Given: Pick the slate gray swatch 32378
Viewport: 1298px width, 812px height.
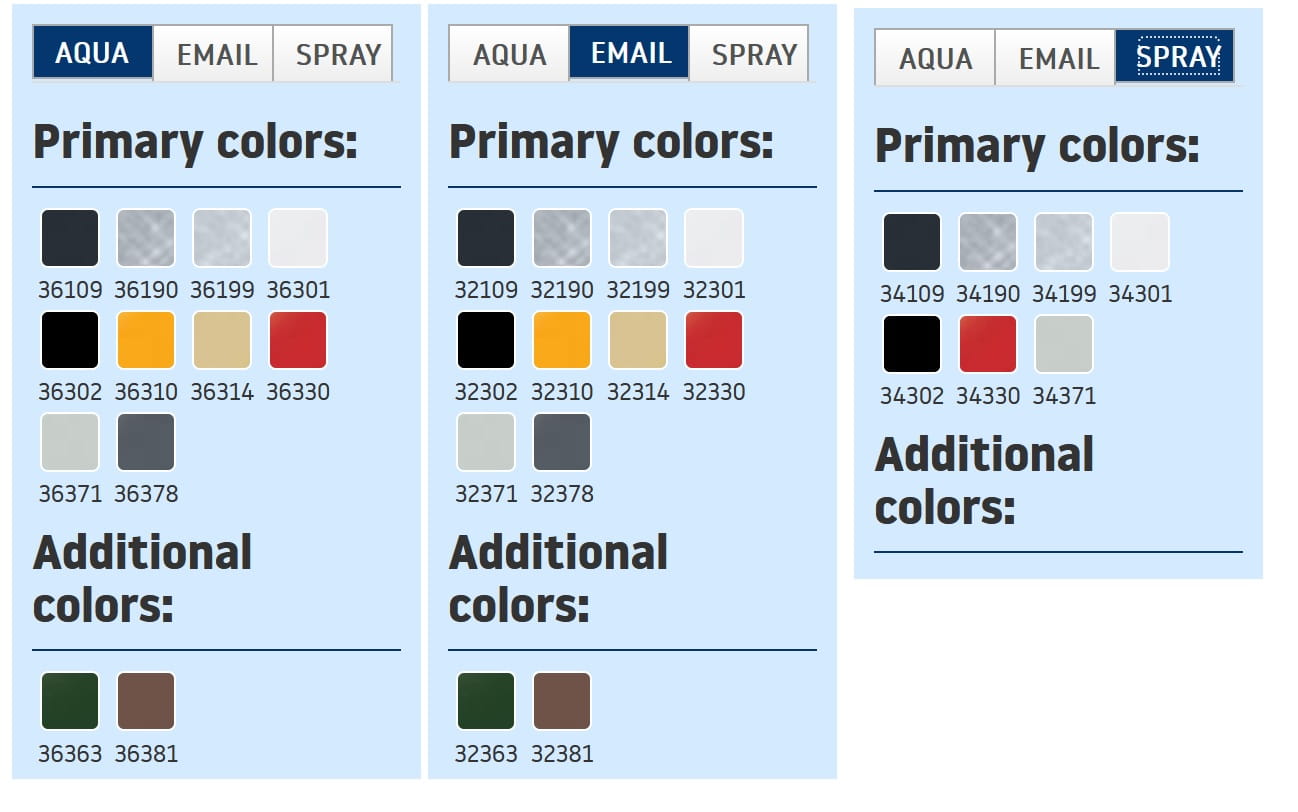Looking at the screenshot, I should 562,442.
